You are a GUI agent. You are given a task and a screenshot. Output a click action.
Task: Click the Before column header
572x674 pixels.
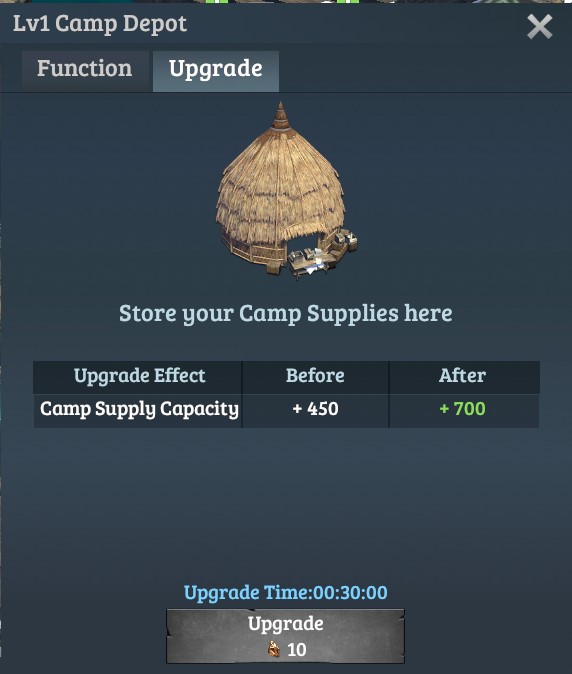click(x=315, y=376)
